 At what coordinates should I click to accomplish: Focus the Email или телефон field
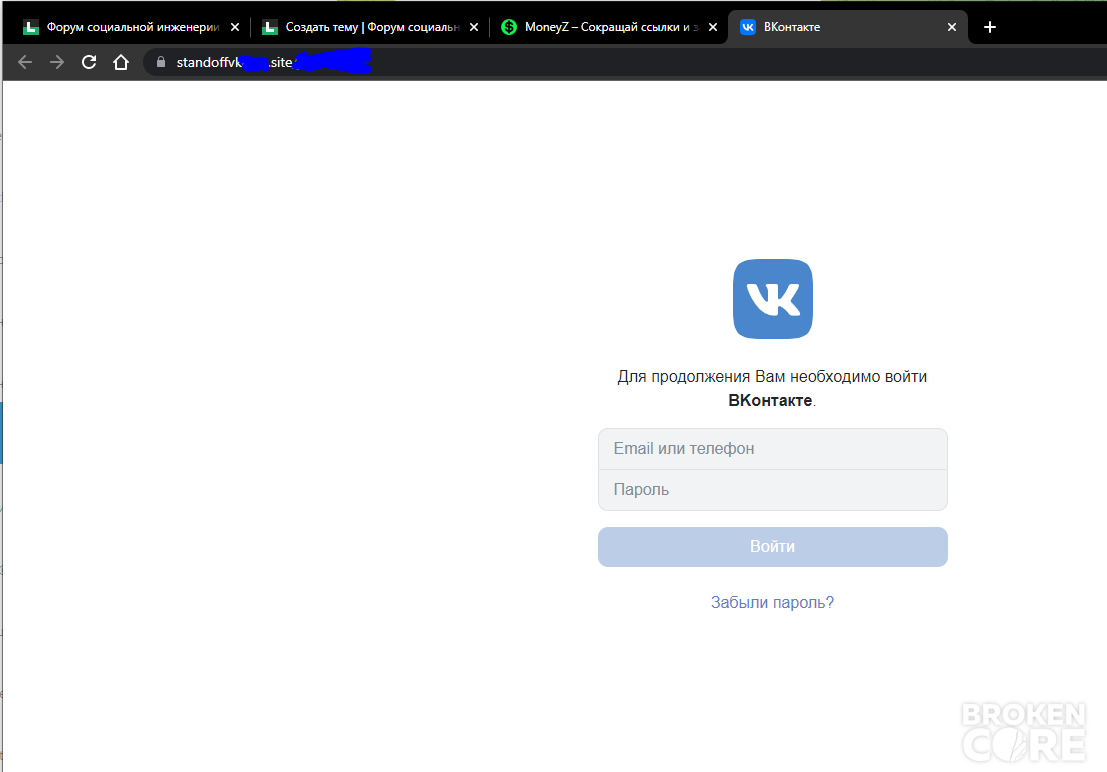(772, 449)
